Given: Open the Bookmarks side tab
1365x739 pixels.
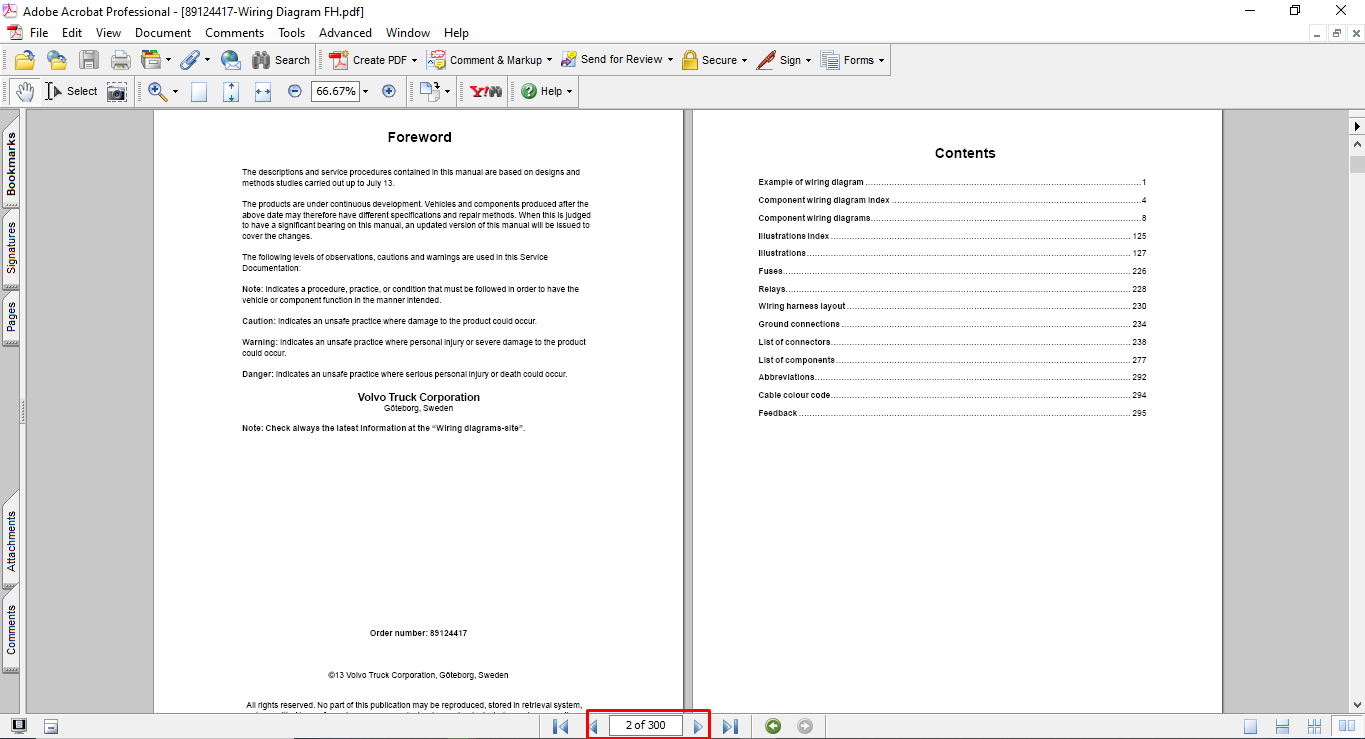Looking at the screenshot, I should point(12,165).
